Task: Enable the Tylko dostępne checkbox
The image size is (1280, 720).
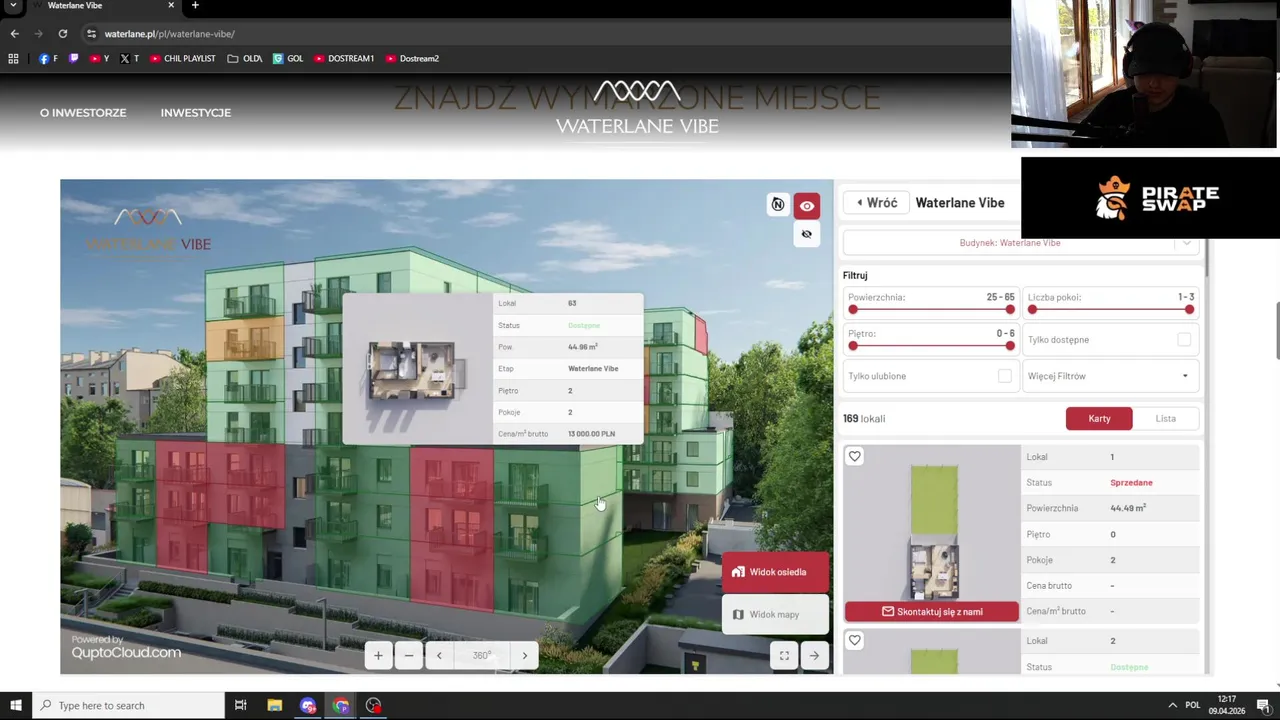Action: tap(1184, 340)
